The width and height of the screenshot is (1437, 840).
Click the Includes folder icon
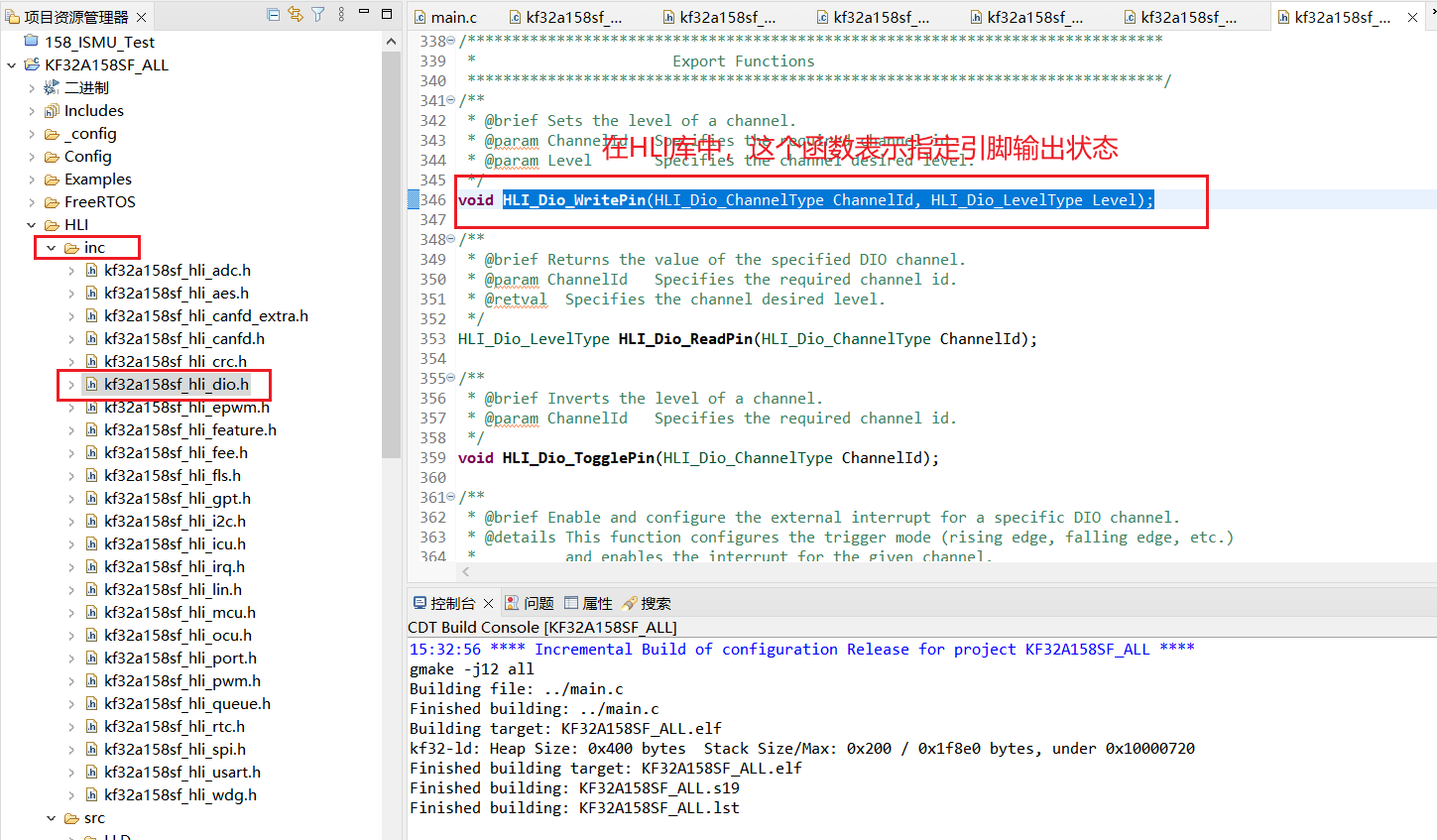point(52,110)
